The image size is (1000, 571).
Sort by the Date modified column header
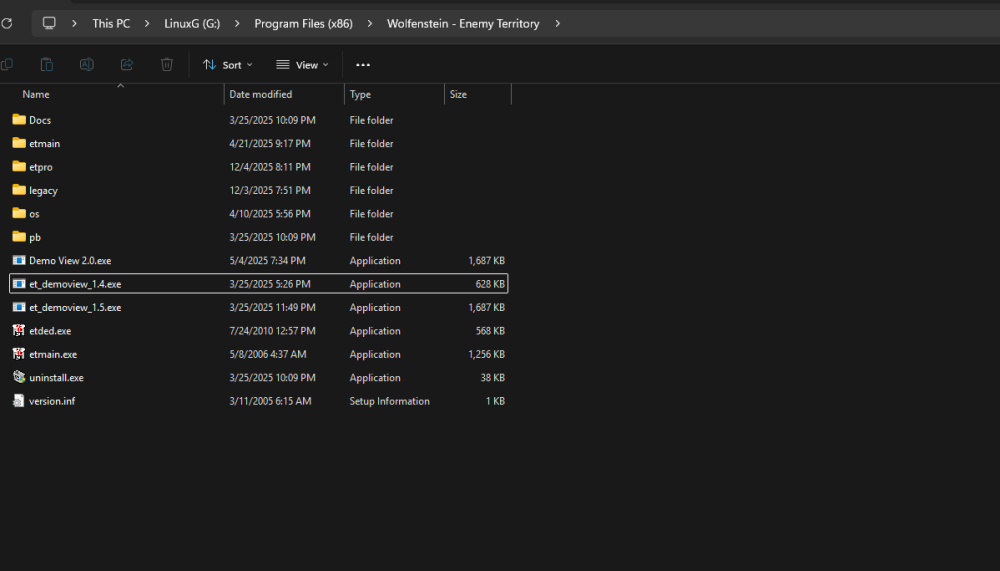pos(261,94)
